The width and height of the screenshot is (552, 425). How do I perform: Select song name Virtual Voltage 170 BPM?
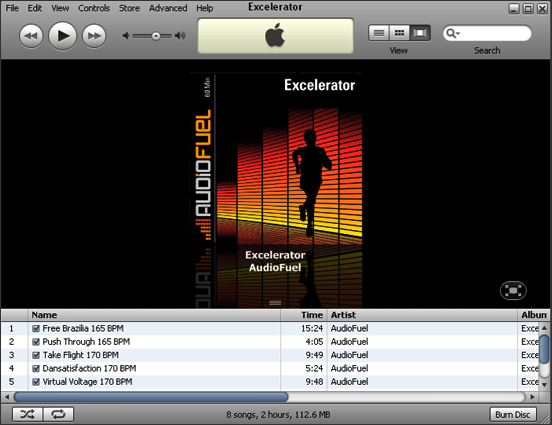point(87,382)
